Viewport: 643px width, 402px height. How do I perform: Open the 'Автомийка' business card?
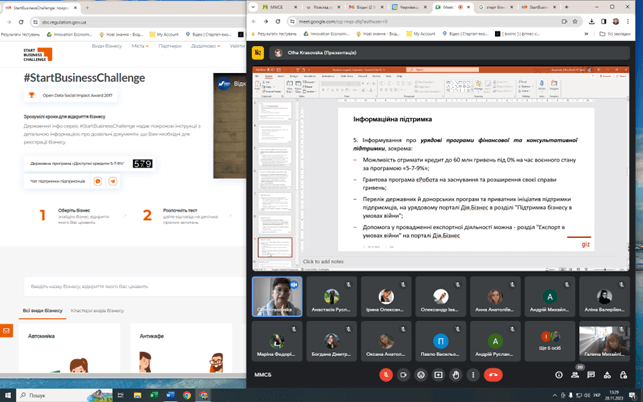coord(70,348)
